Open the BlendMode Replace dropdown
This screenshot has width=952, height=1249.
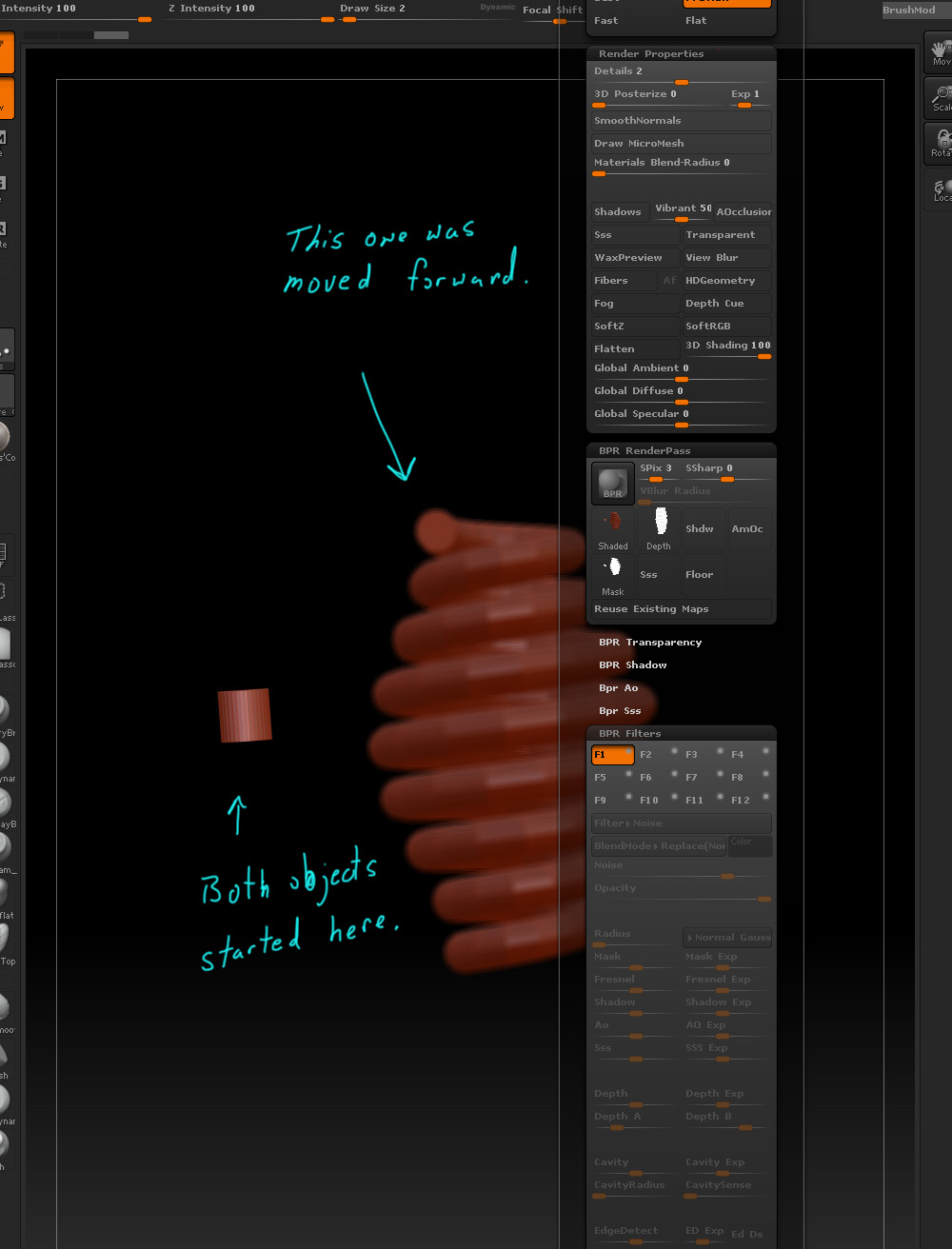(x=659, y=846)
